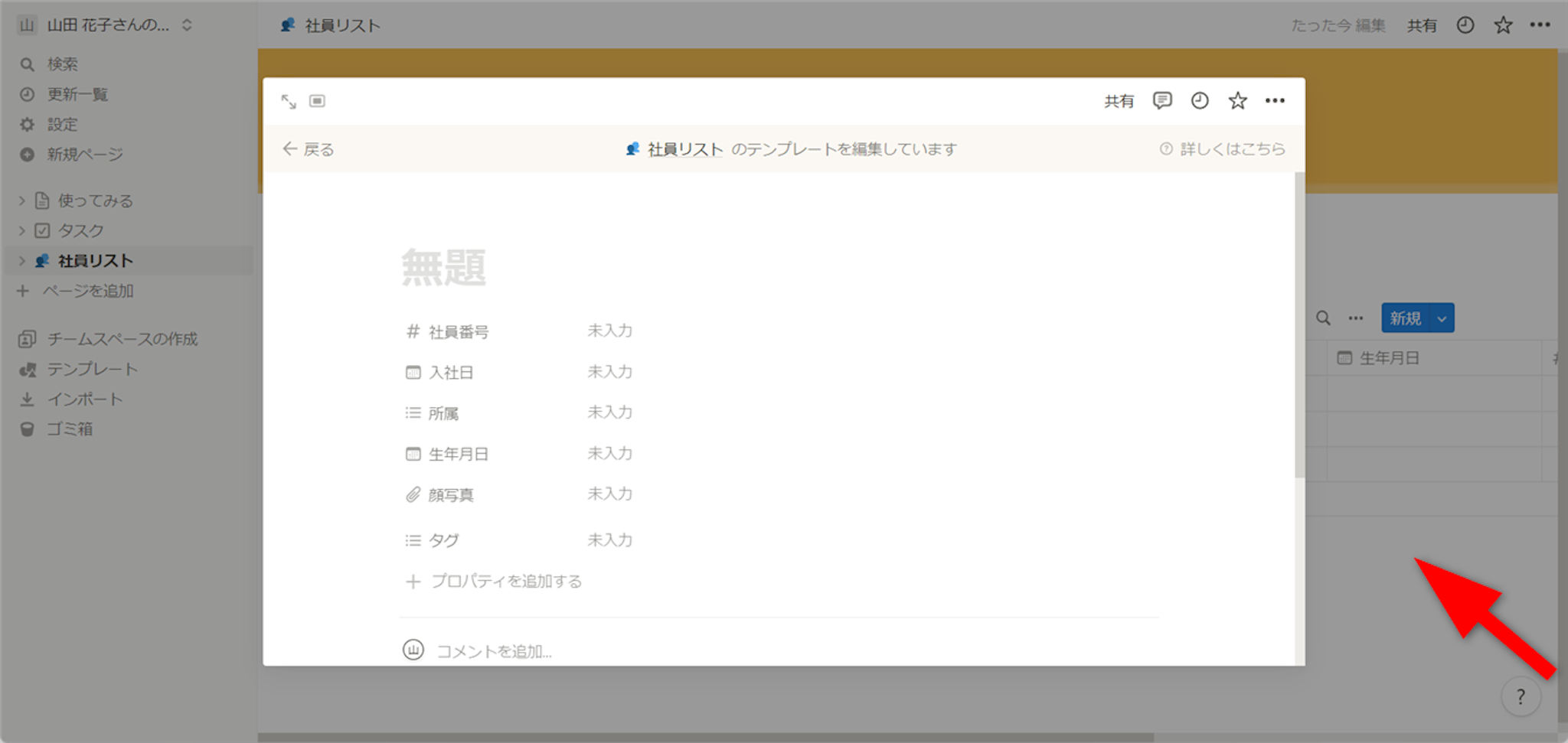This screenshot has width=1568, height=743.
Task: Click the コメントを追加 comment field
Action: 494,651
